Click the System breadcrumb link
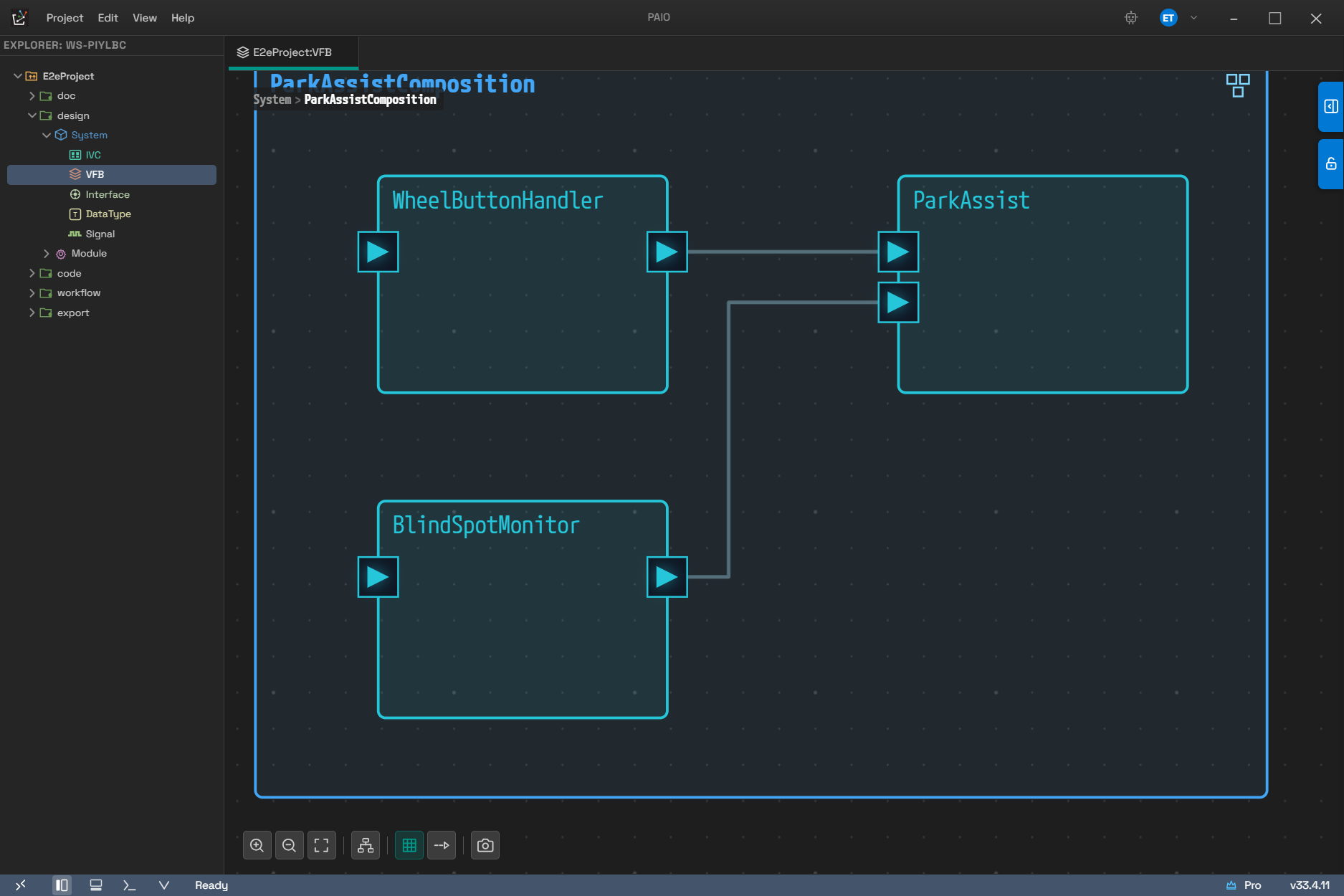The height and width of the screenshot is (896, 1344). pos(272,100)
